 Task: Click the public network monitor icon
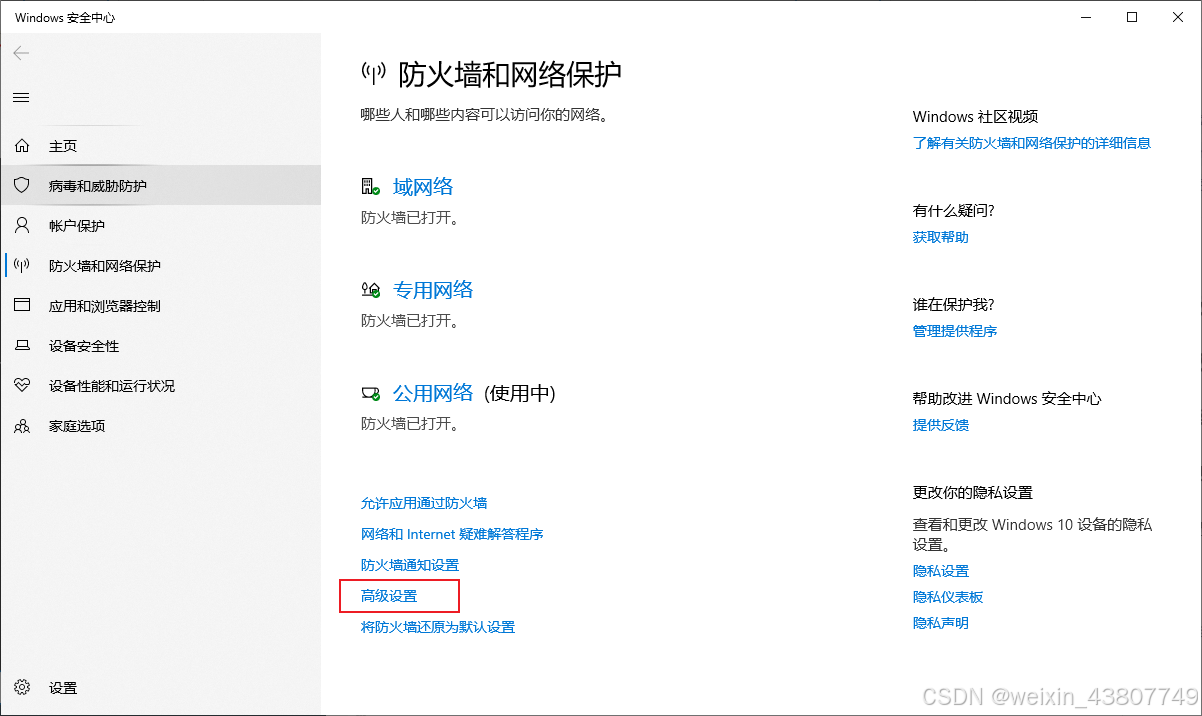click(371, 394)
